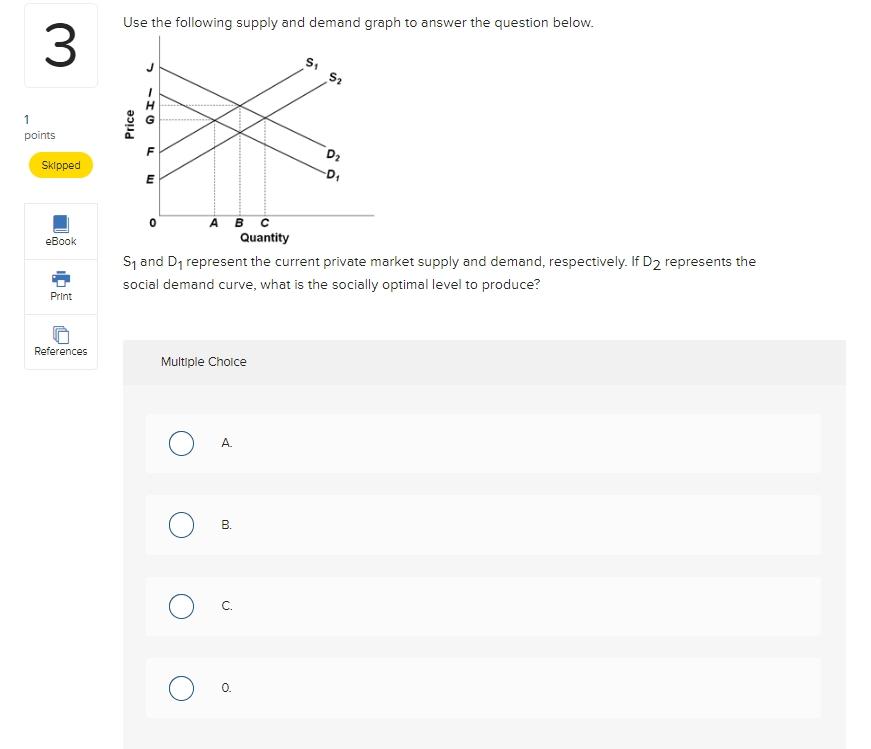The image size is (871, 749).
Task: Select answer choice C radio button
Action: (x=181, y=605)
